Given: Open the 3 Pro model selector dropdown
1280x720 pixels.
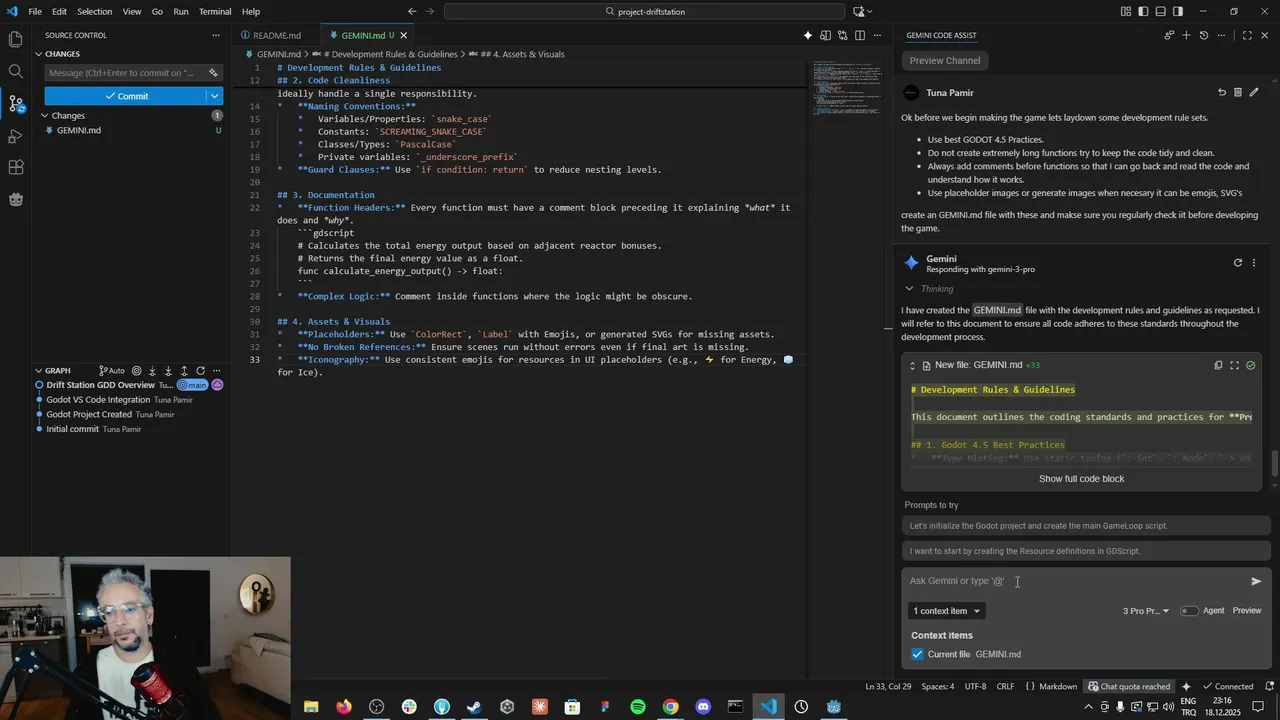Looking at the screenshot, I should pos(1145,611).
